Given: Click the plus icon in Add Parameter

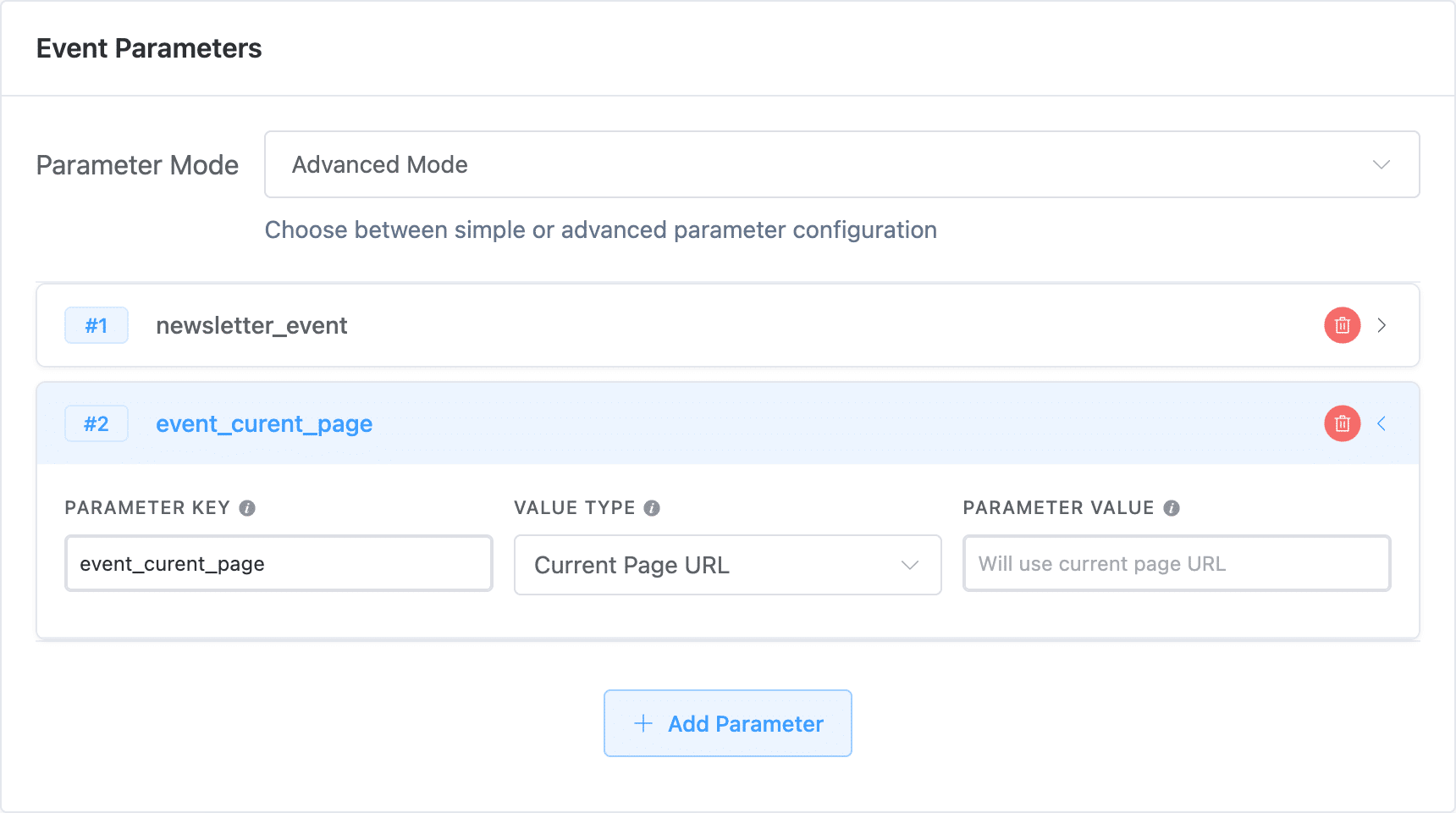Looking at the screenshot, I should [x=643, y=723].
